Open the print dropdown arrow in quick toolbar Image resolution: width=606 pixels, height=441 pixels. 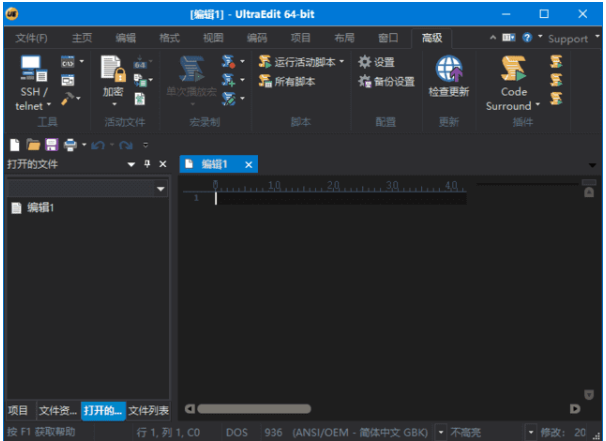(84, 145)
